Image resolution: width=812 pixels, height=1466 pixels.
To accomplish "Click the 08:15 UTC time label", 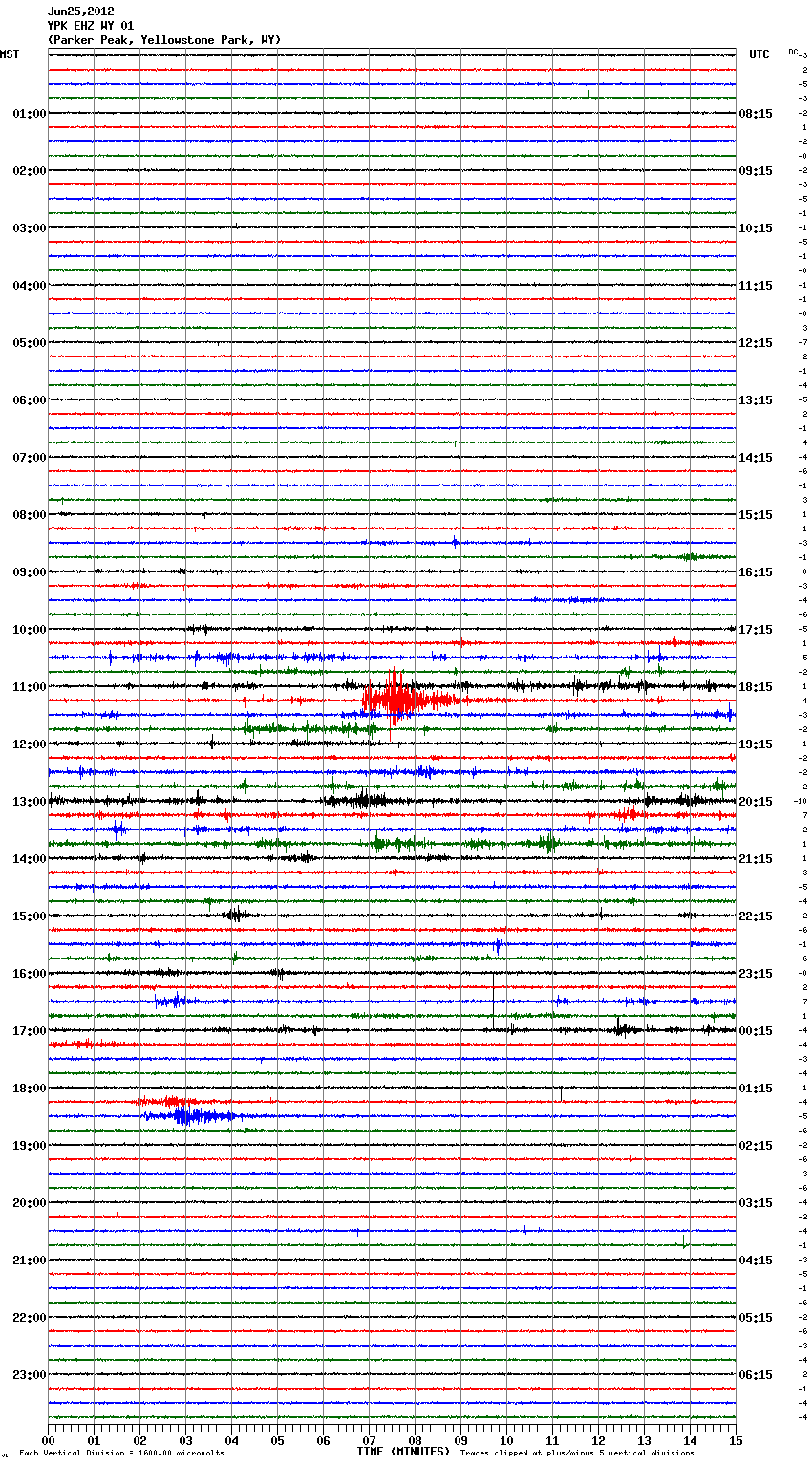I will 756,114.
